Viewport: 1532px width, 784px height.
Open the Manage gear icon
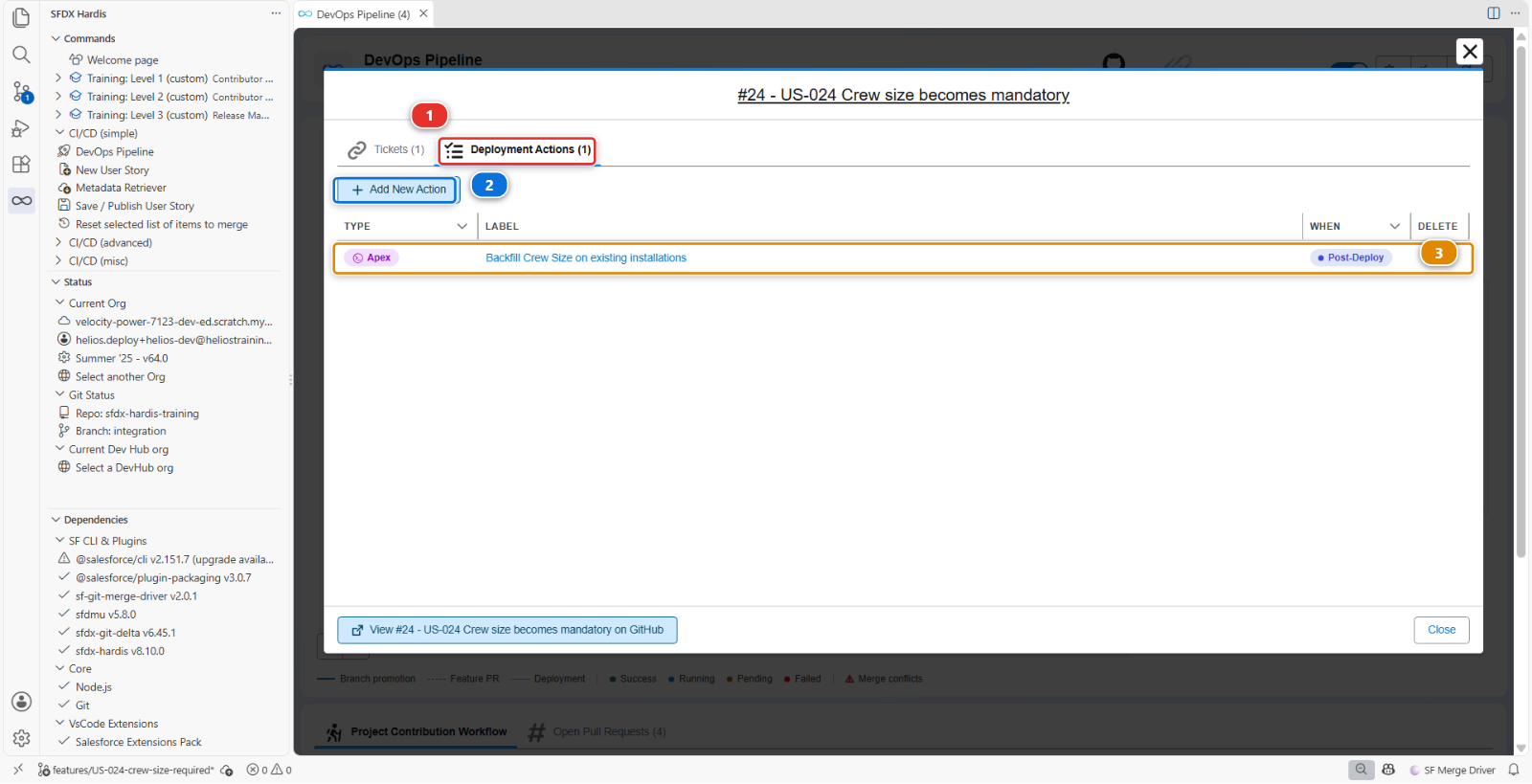[x=21, y=738]
